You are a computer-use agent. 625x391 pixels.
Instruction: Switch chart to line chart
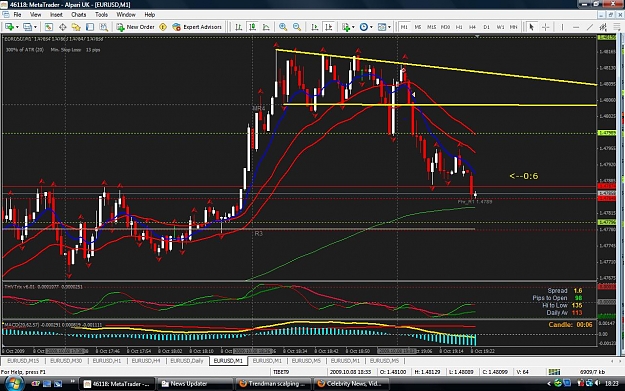pos(266,27)
